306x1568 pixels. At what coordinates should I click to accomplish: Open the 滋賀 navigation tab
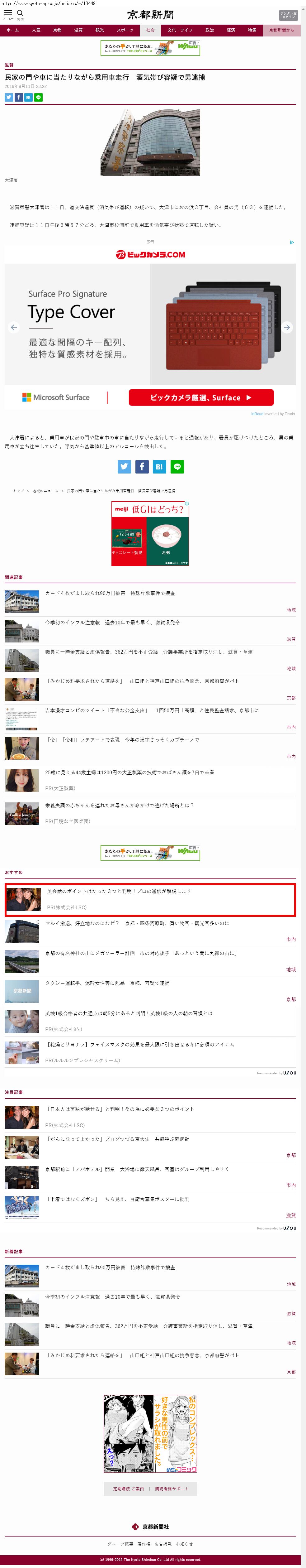pyautogui.click(x=78, y=30)
